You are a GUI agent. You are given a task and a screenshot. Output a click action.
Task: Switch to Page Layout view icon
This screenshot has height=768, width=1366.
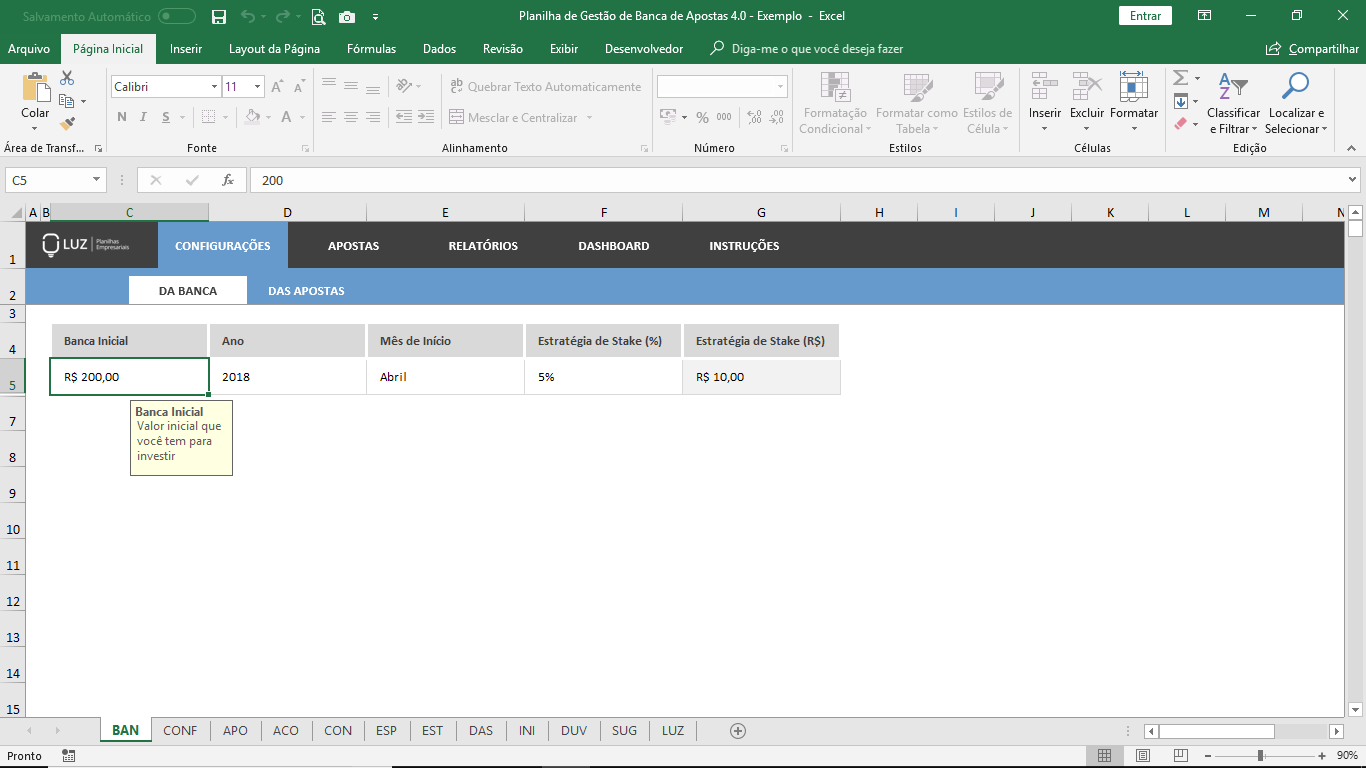pyautogui.click(x=1143, y=756)
